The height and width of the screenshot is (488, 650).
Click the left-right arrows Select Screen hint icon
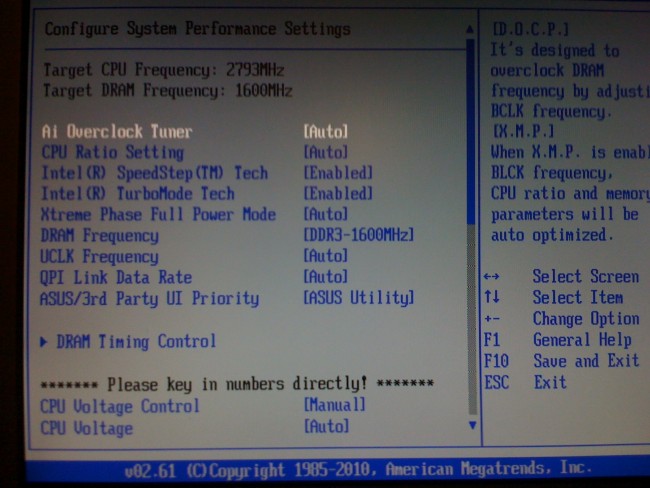pyautogui.click(x=492, y=276)
